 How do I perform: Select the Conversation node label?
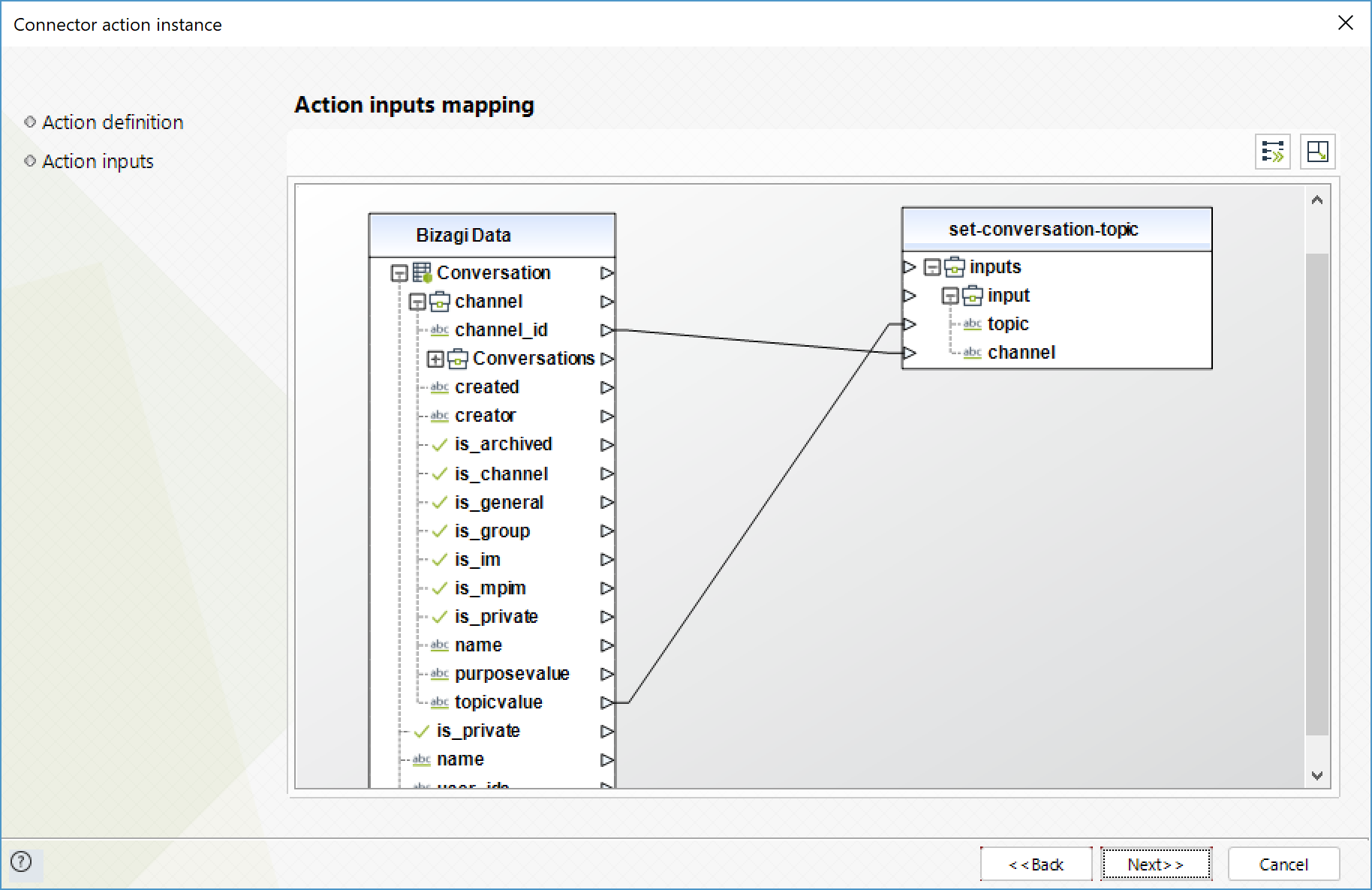pos(494,272)
